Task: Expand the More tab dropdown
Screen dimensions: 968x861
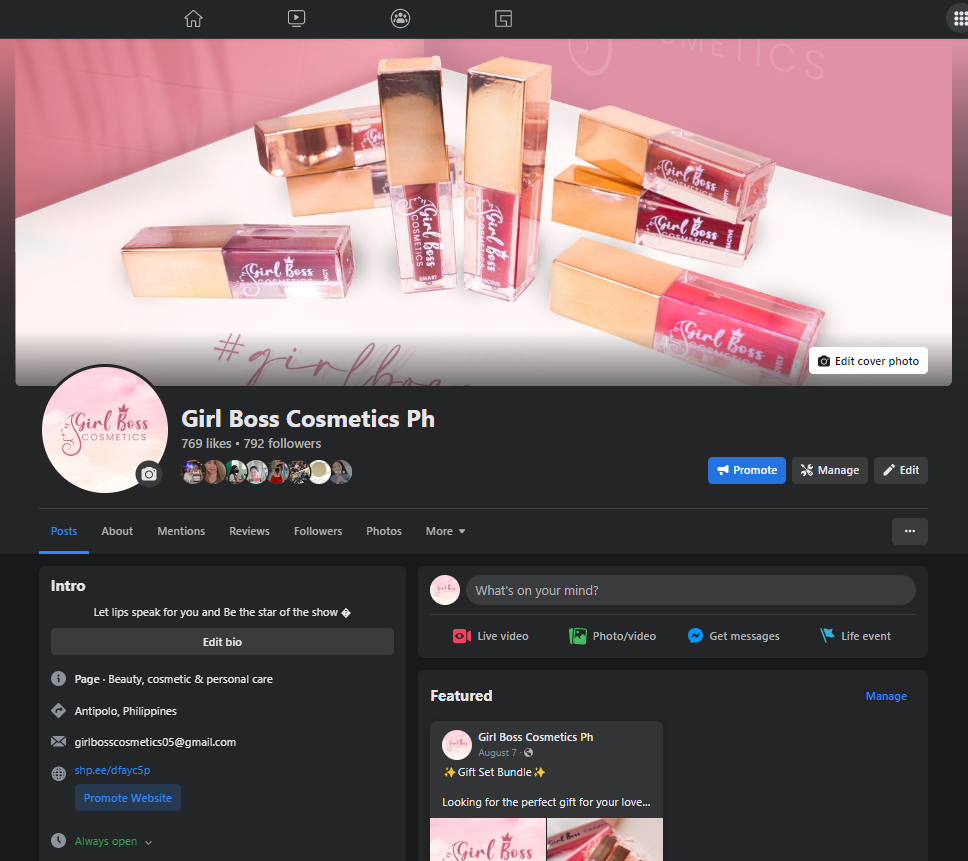Action: click(x=445, y=531)
